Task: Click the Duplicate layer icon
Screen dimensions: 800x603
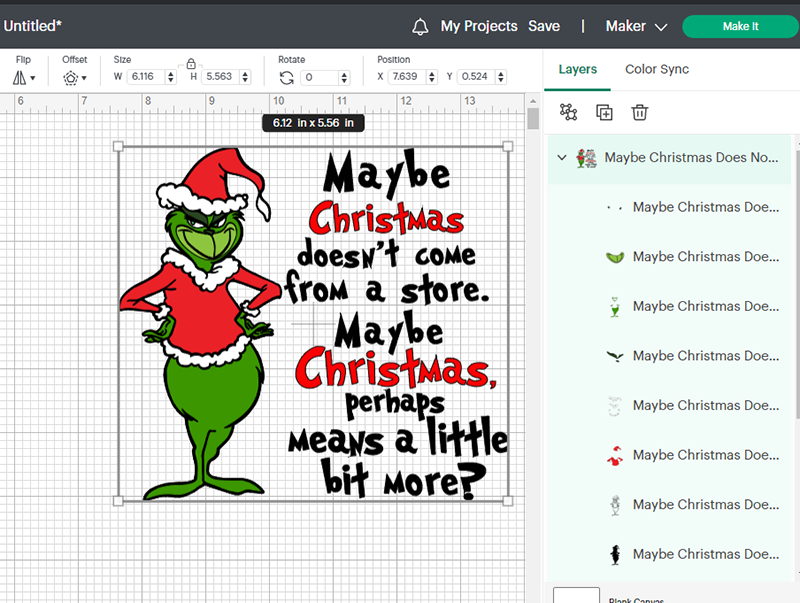Action: coord(604,112)
